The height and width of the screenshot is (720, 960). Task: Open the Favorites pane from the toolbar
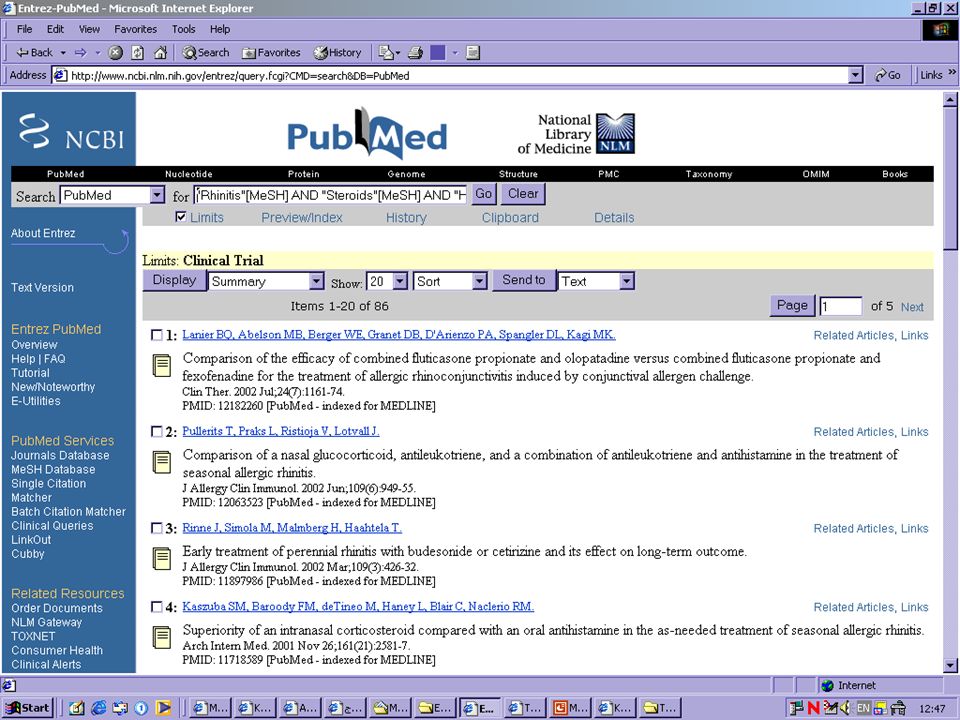pos(271,53)
